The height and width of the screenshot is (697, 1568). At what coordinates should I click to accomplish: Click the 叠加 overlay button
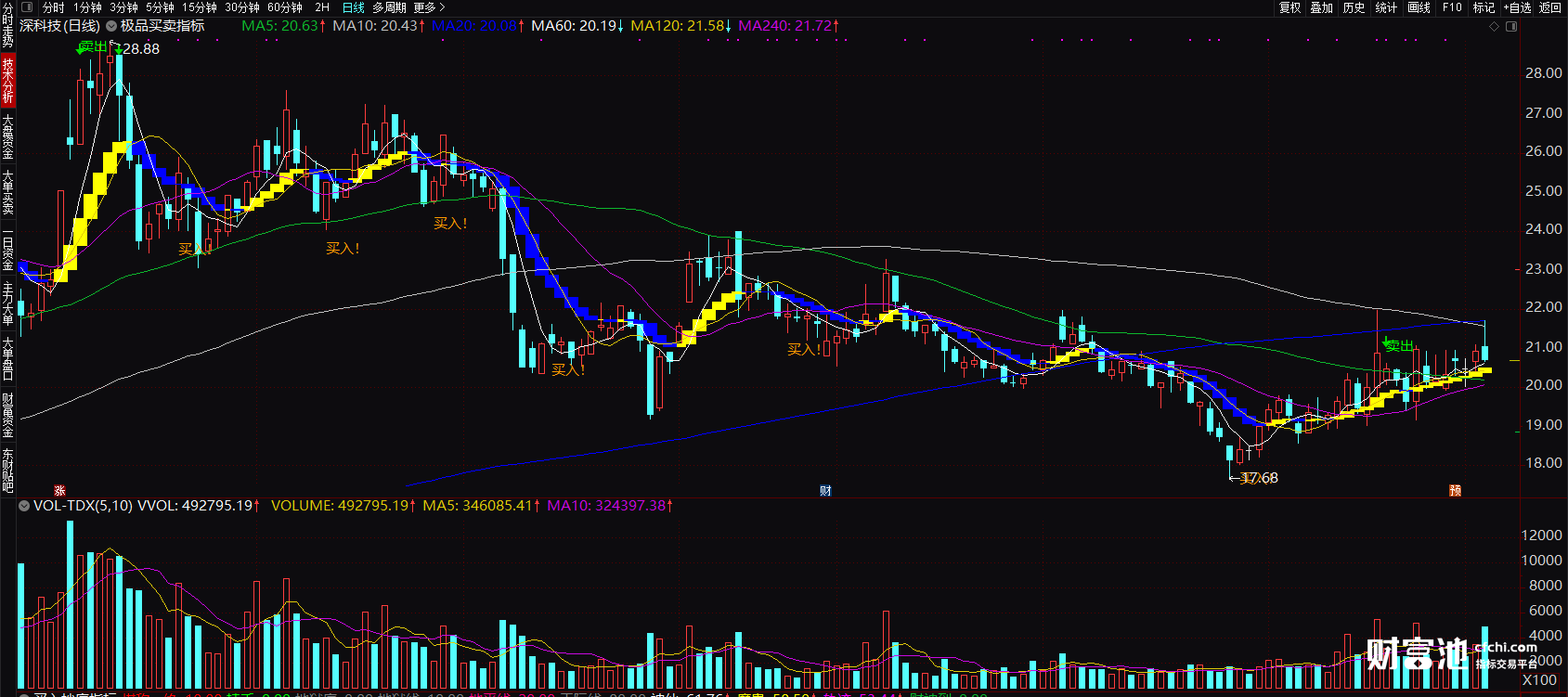pyautogui.click(x=1321, y=7)
